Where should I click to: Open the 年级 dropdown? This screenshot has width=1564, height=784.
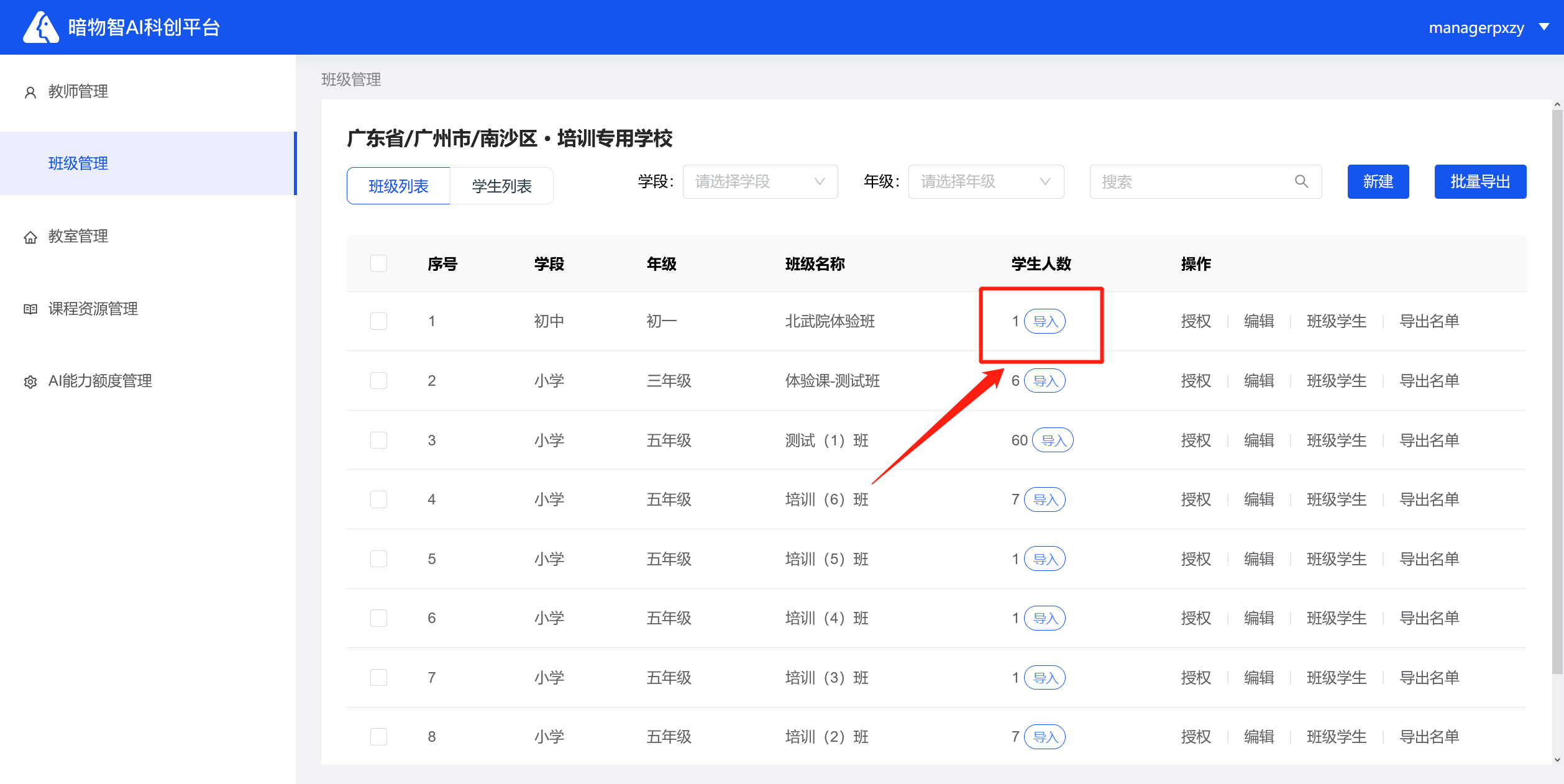click(985, 181)
